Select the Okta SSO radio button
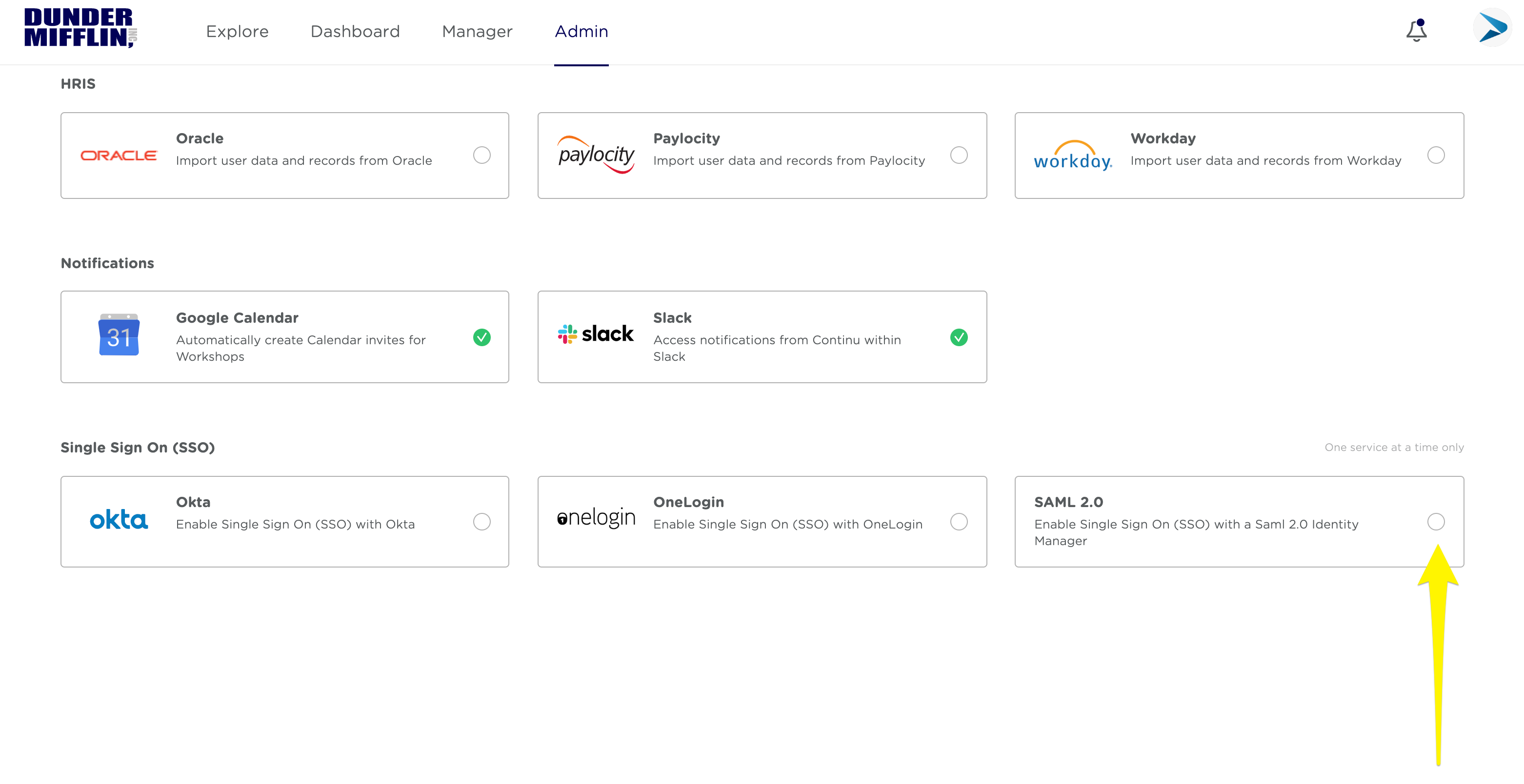The height and width of the screenshot is (784, 1524). [x=481, y=522]
